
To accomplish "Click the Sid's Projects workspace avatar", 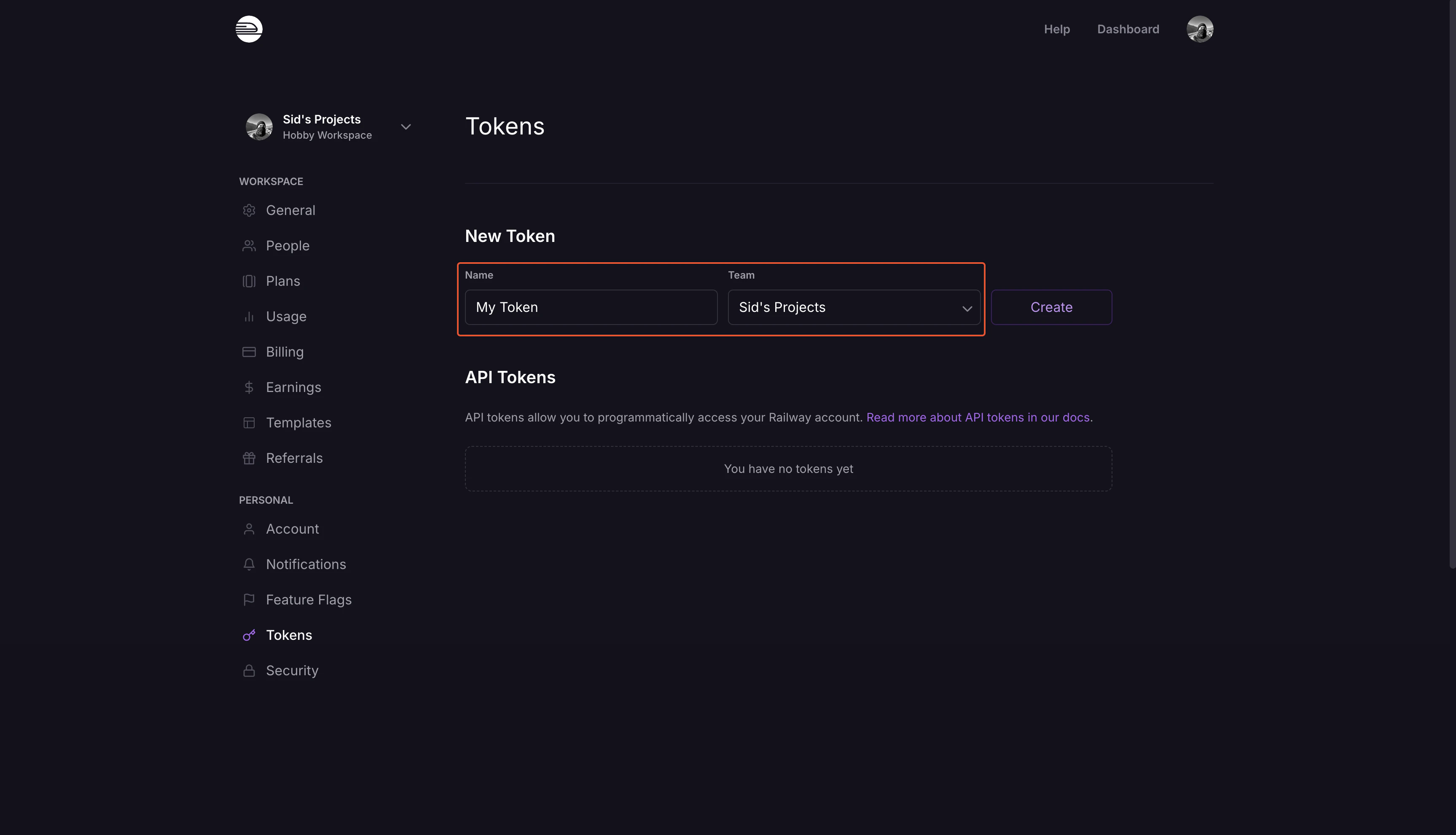I will coord(259,127).
